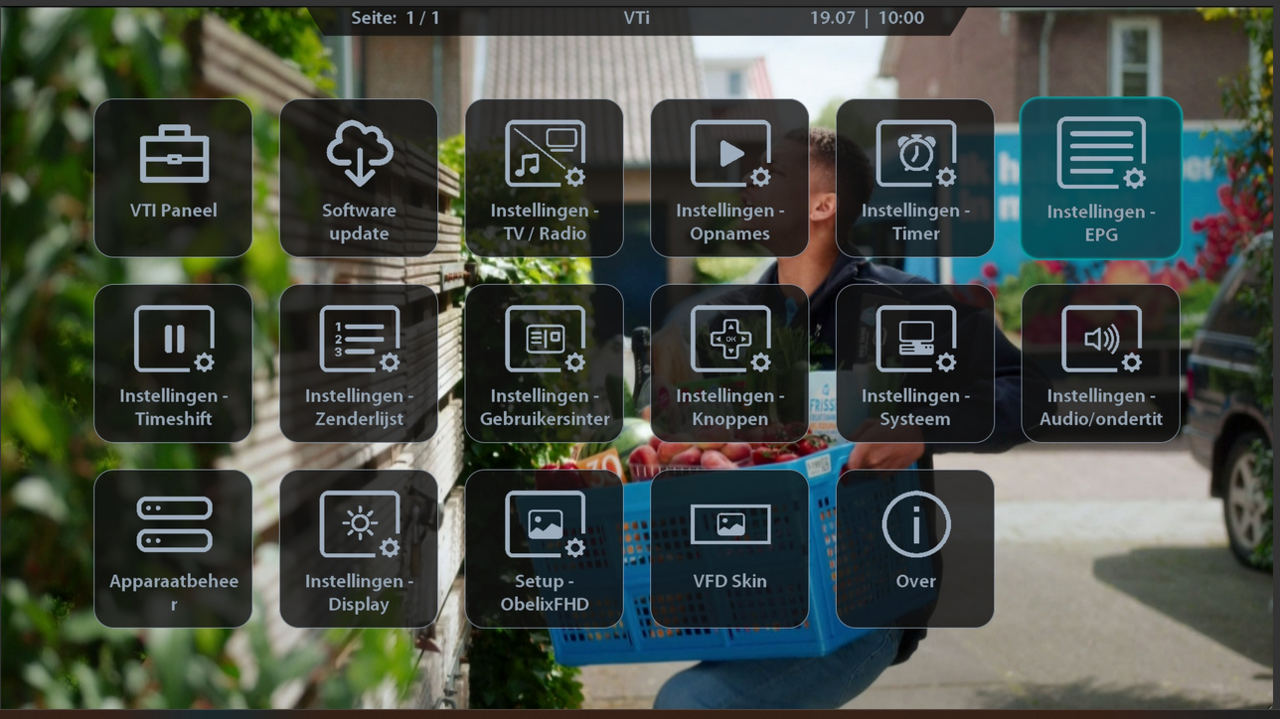This screenshot has width=1280, height=719.
Task: Launch Setup - ObelixFHD
Action: (544, 547)
